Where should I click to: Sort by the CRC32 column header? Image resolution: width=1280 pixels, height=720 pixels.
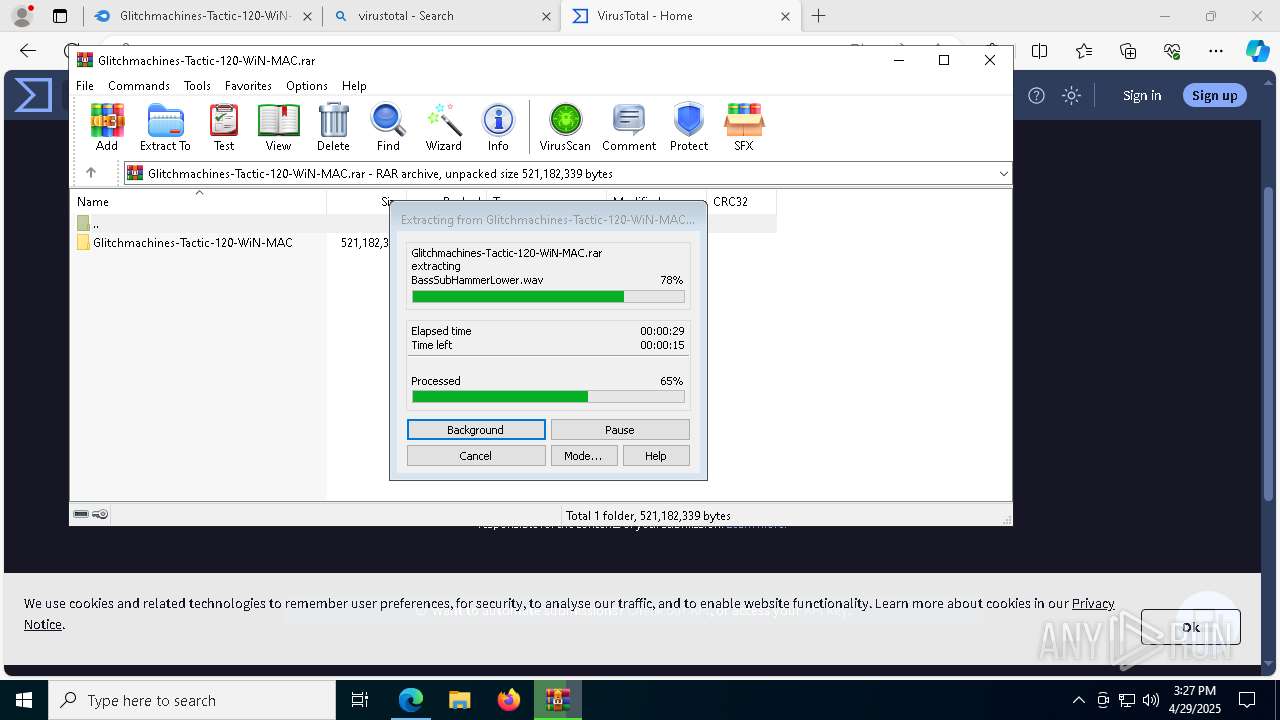(741, 201)
